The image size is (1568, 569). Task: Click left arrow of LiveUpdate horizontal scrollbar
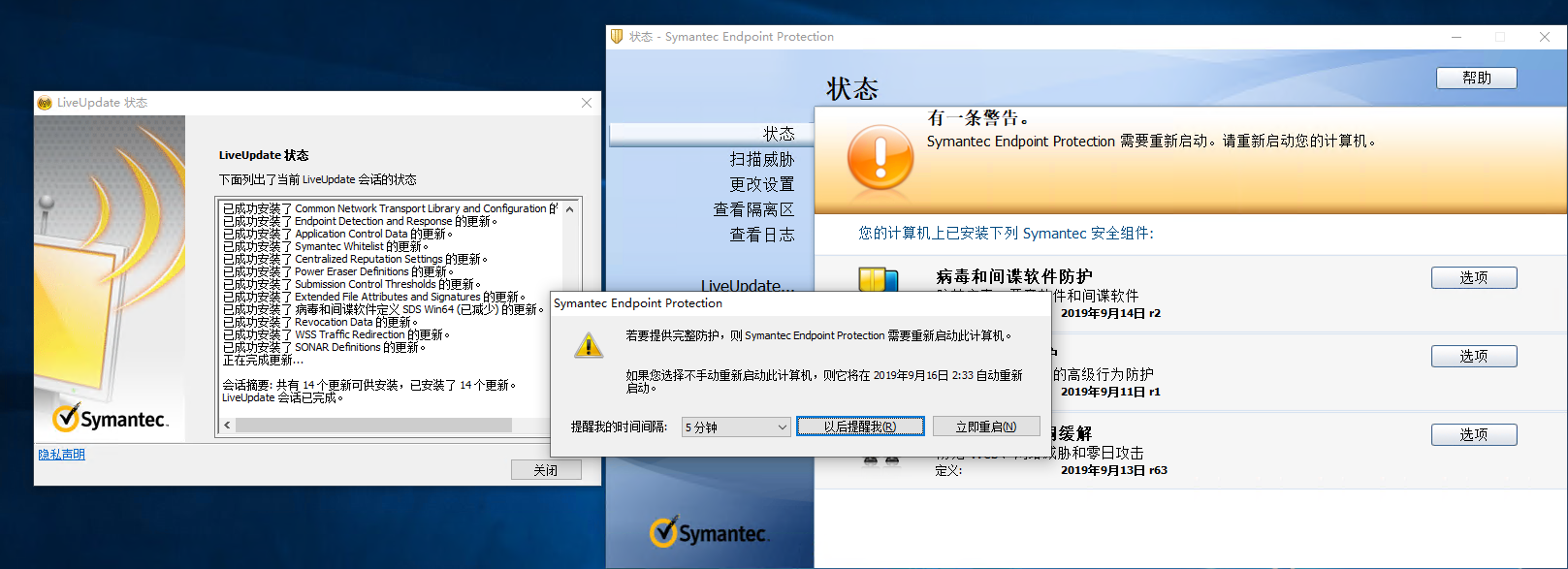227,426
